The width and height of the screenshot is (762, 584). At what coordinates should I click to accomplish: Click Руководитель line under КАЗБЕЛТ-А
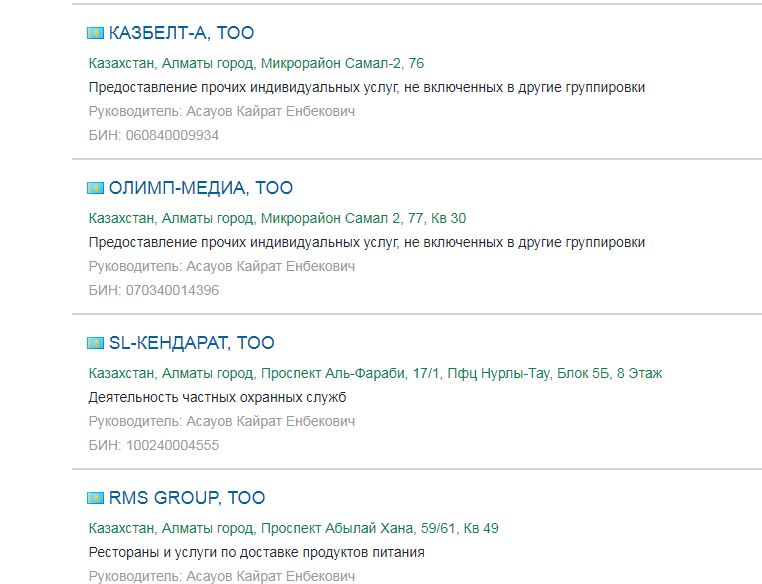tap(221, 111)
